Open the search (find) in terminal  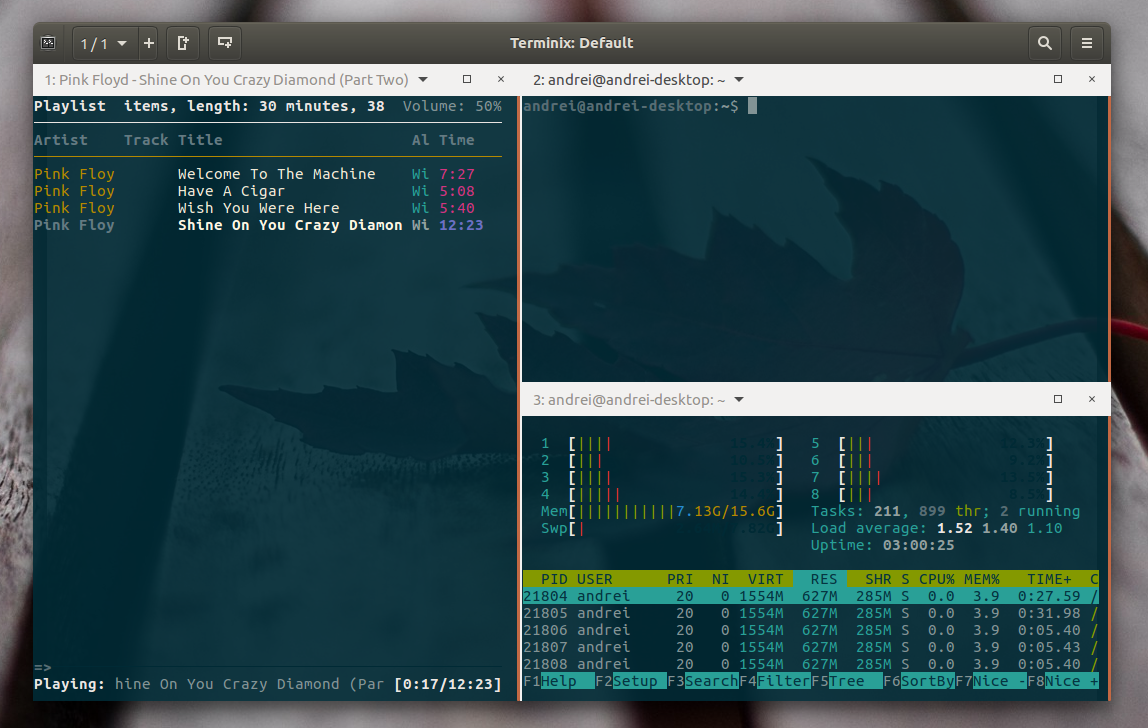click(x=1045, y=43)
